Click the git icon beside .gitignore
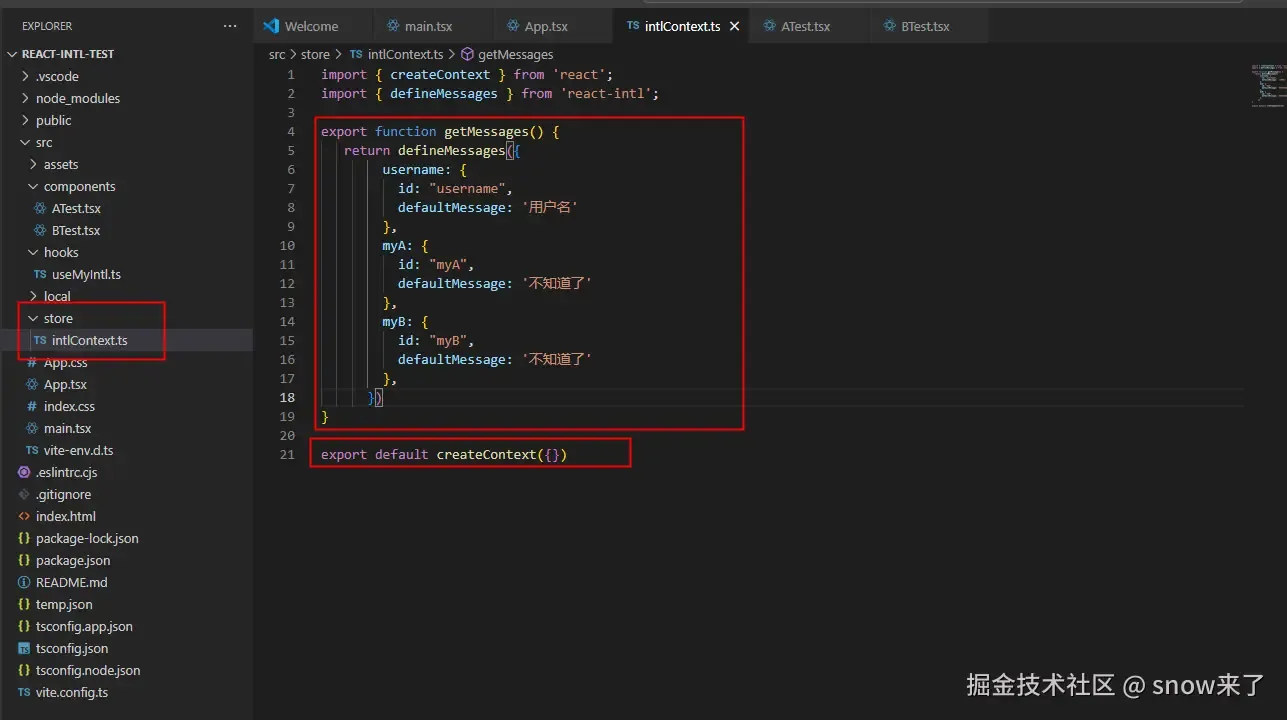 [24, 494]
